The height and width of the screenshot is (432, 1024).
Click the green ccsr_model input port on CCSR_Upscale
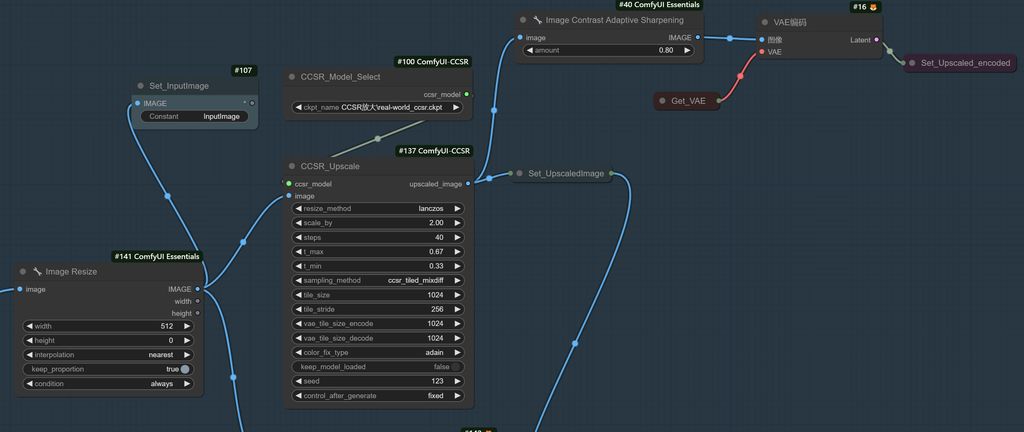[289, 184]
